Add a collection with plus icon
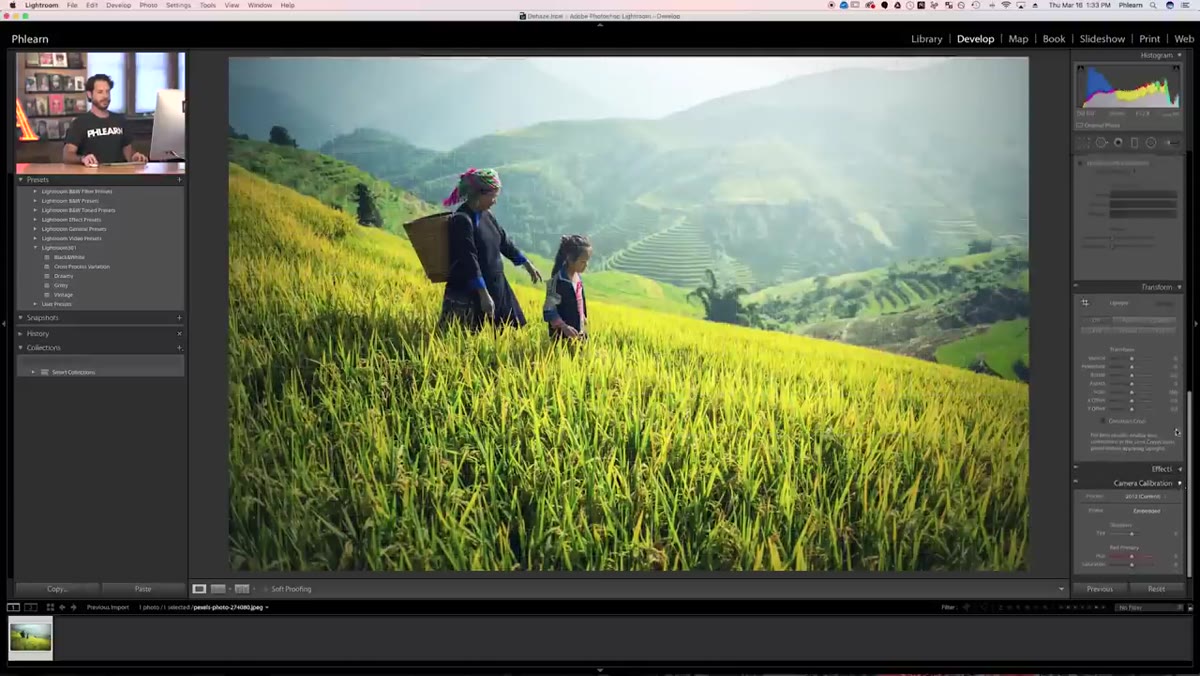Viewport: 1200px width, 676px height. click(180, 348)
